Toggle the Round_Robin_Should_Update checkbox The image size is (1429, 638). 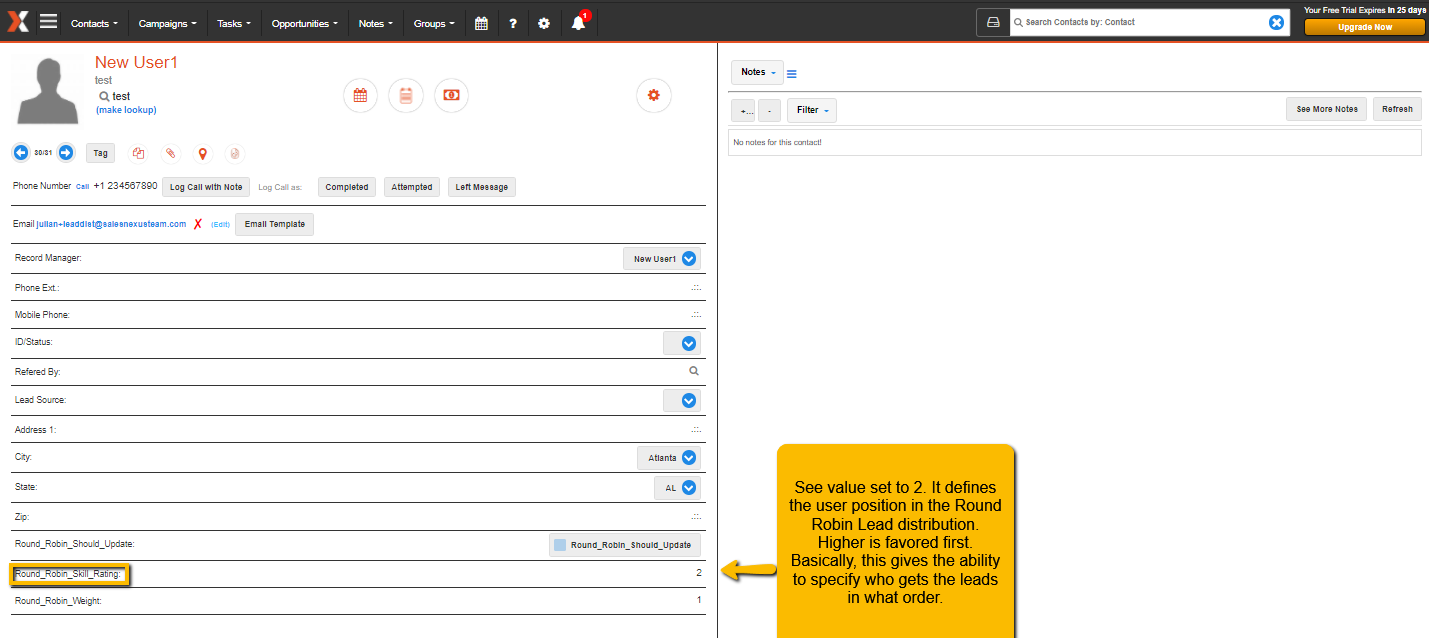tap(560, 545)
